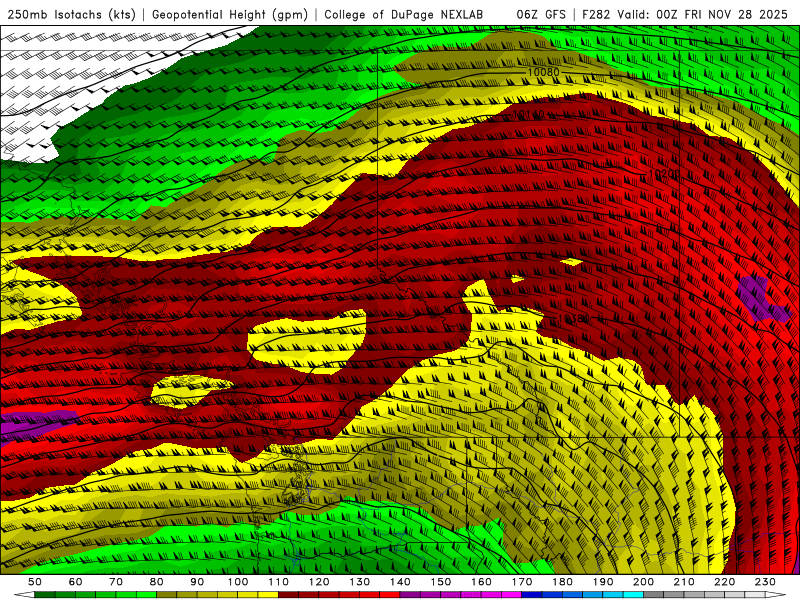Click the 'Valid: 00Z FRI NOV 28 2025' text
The height and width of the screenshot is (600, 800).
[x=705, y=14]
